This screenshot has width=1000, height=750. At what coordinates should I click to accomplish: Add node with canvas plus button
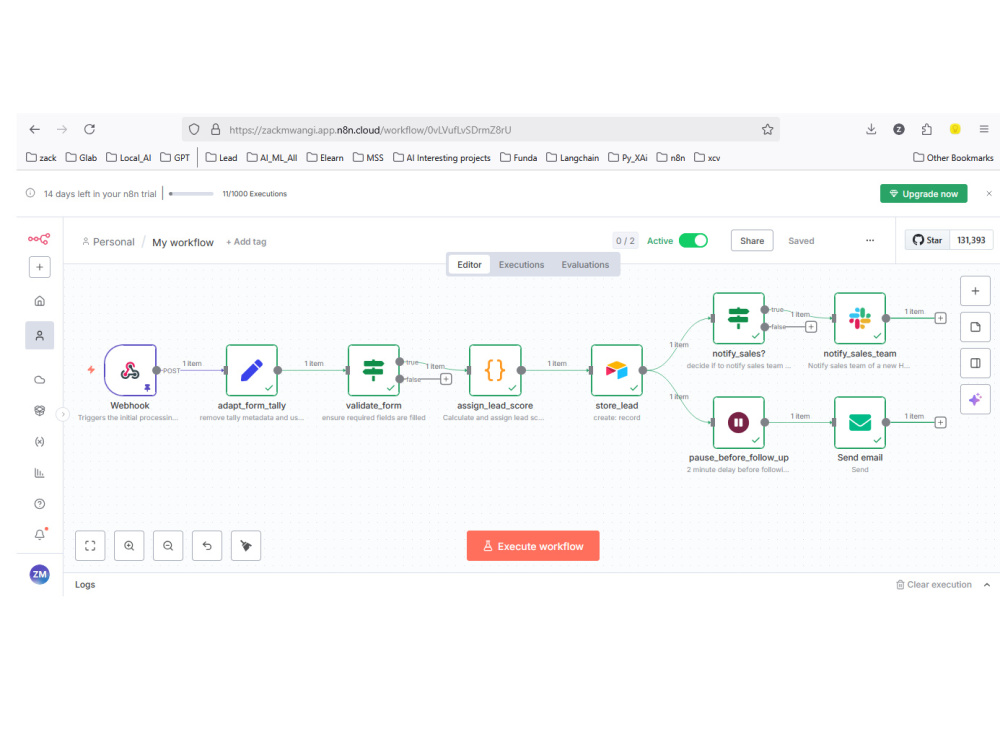pos(975,291)
